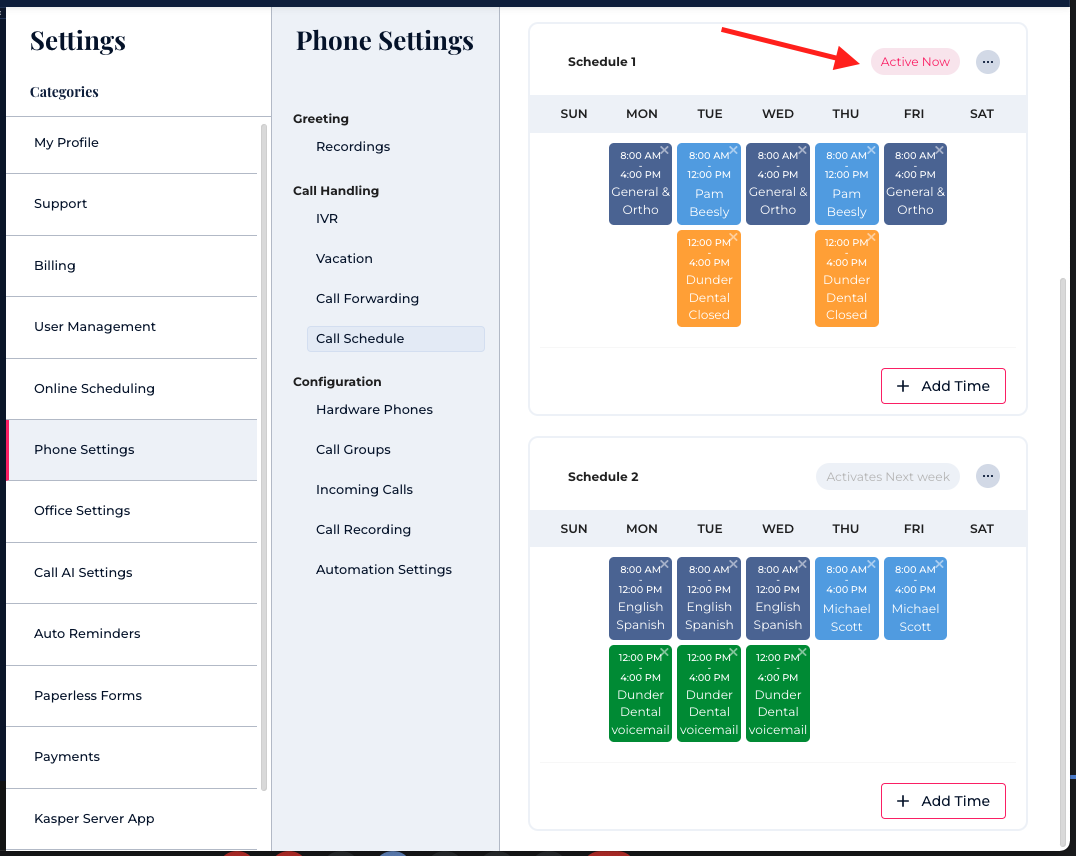This screenshot has height=856, width=1076.
Task: Go to Hardware Phones configuration
Action: click(x=374, y=410)
